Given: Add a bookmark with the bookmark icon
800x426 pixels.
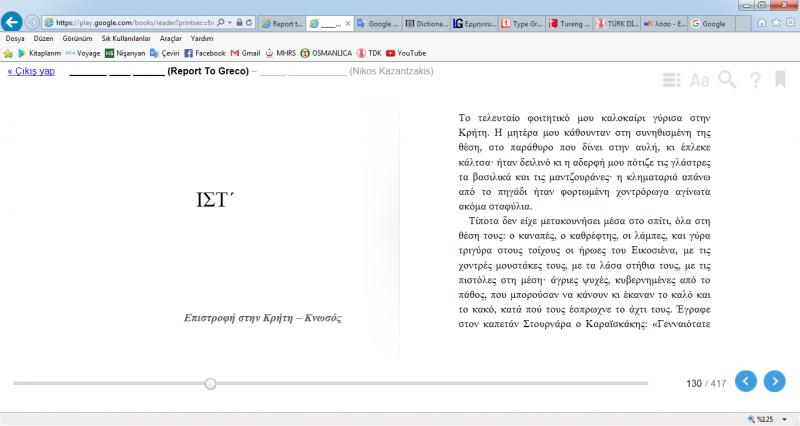Looking at the screenshot, I should click(x=780, y=79).
